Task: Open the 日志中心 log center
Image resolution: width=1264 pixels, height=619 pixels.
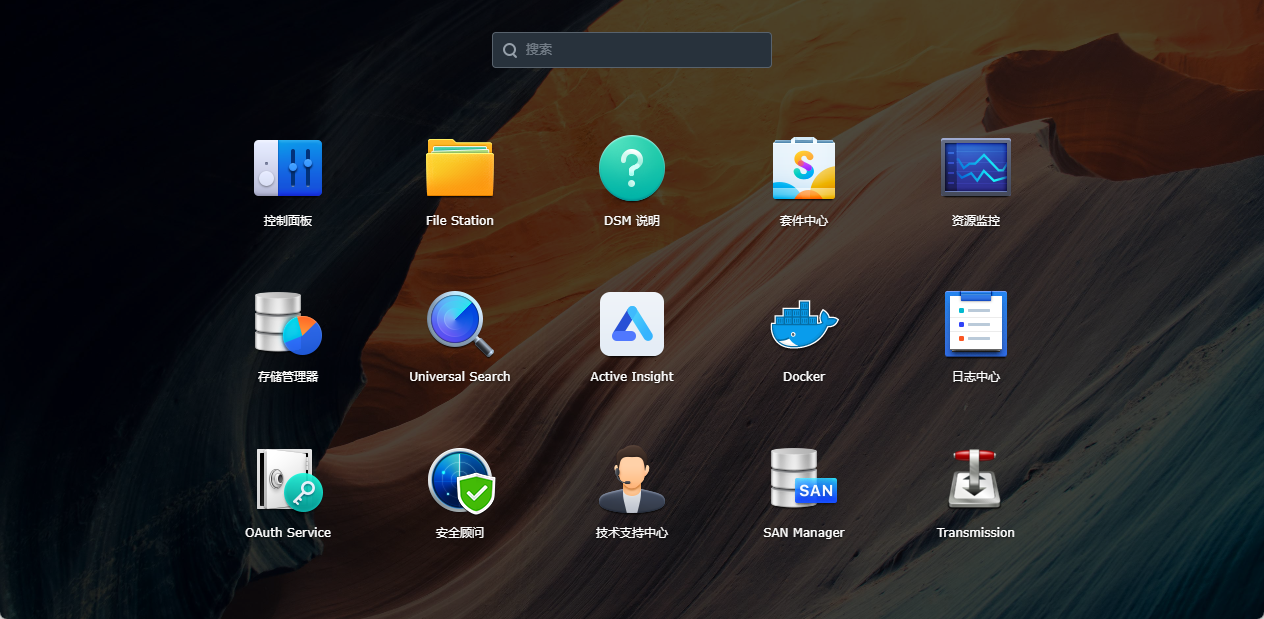Action: click(x=976, y=324)
